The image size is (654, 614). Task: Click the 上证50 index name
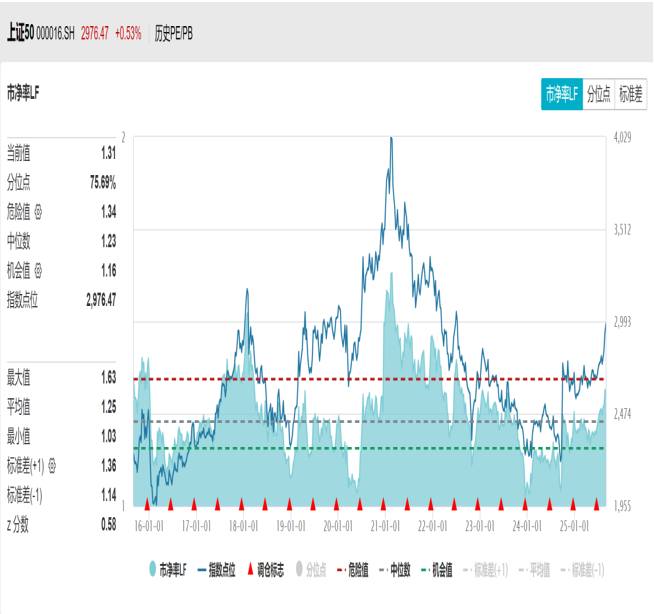(x=20, y=33)
